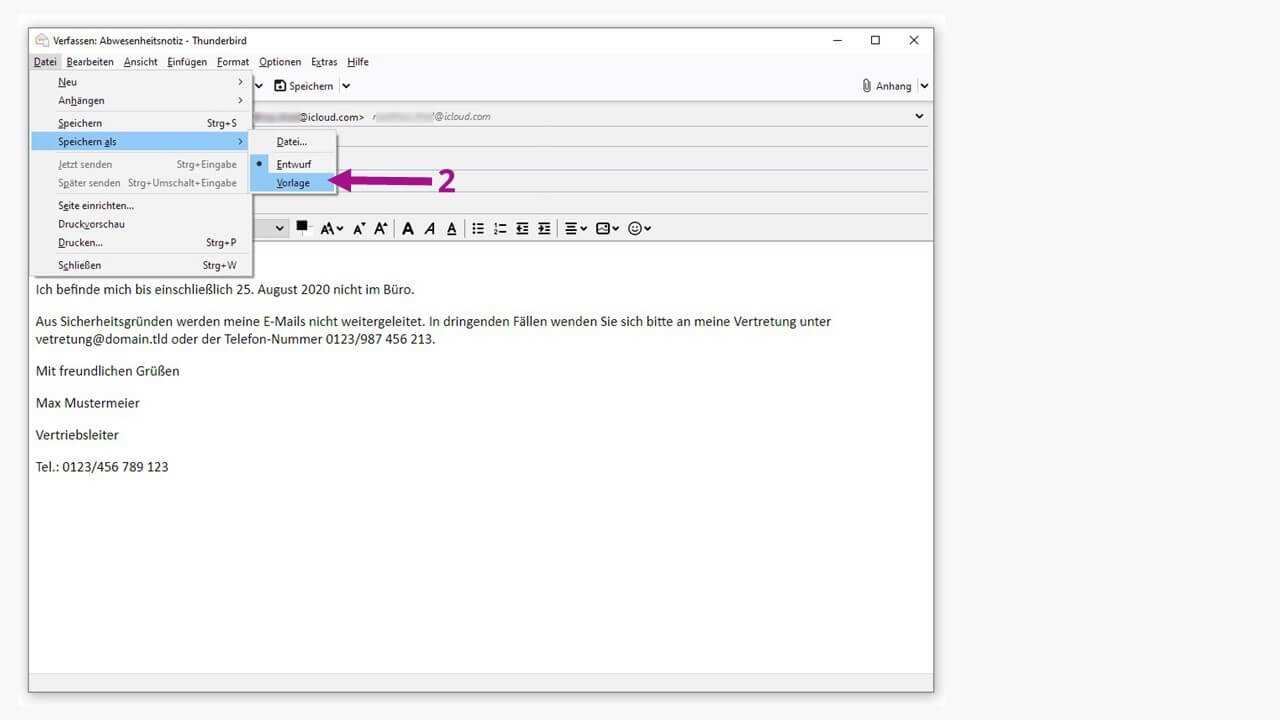
Task: Click the Speichern toolbar button
Action: [304, 86]
